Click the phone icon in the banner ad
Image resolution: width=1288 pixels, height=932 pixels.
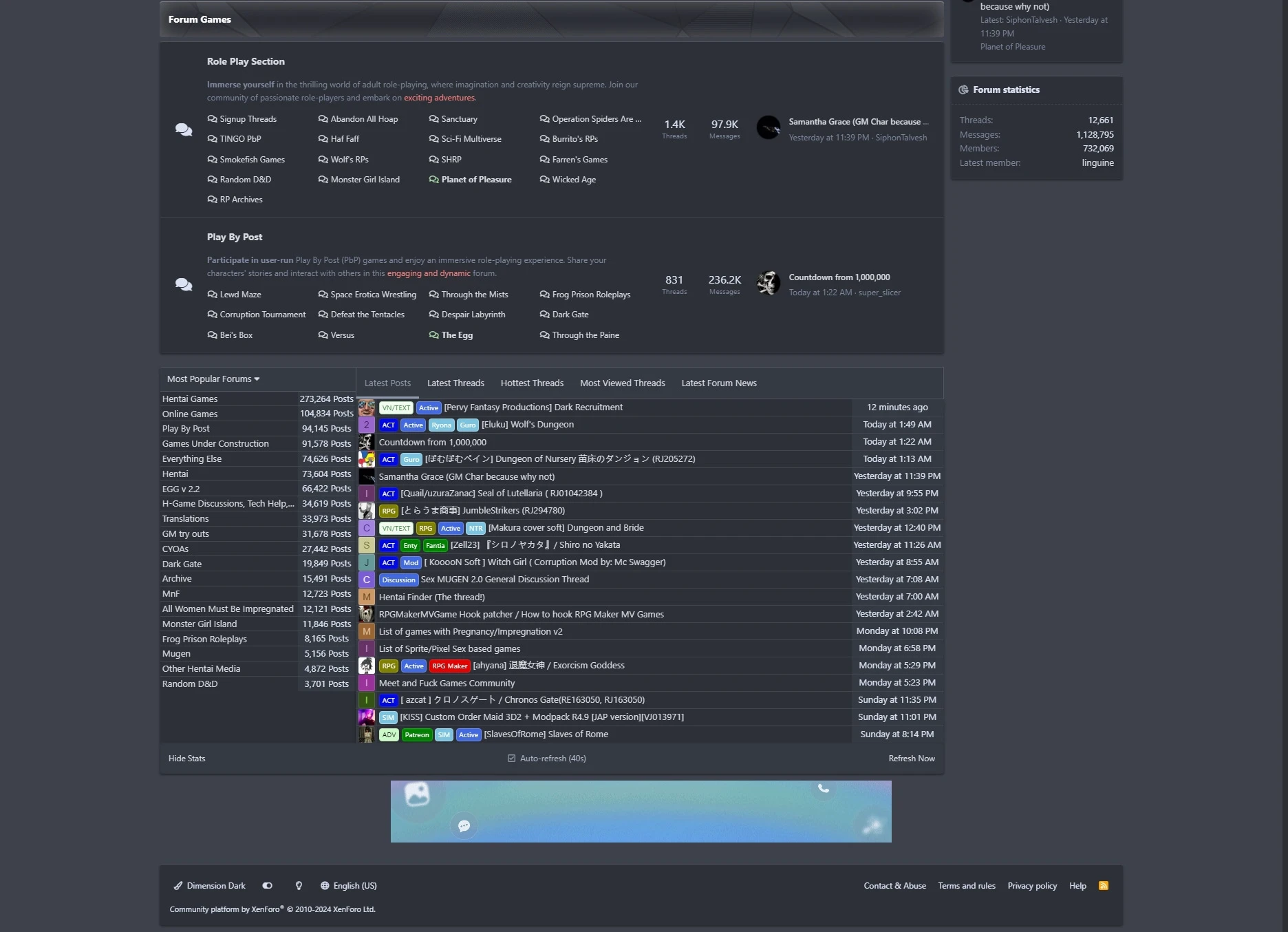[823, 789]
